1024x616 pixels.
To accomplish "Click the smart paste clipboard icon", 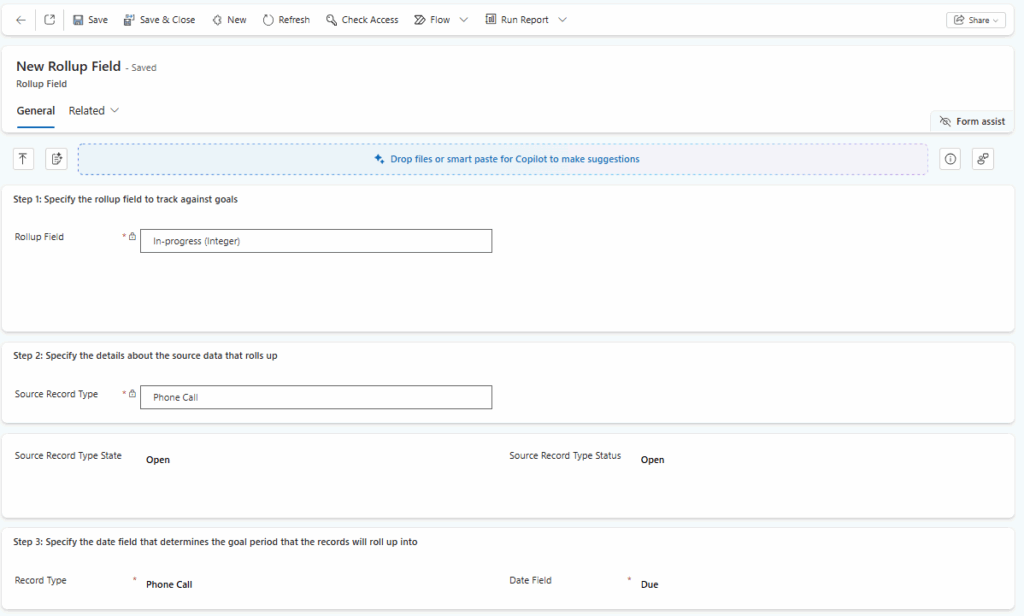I will (56, 158).
